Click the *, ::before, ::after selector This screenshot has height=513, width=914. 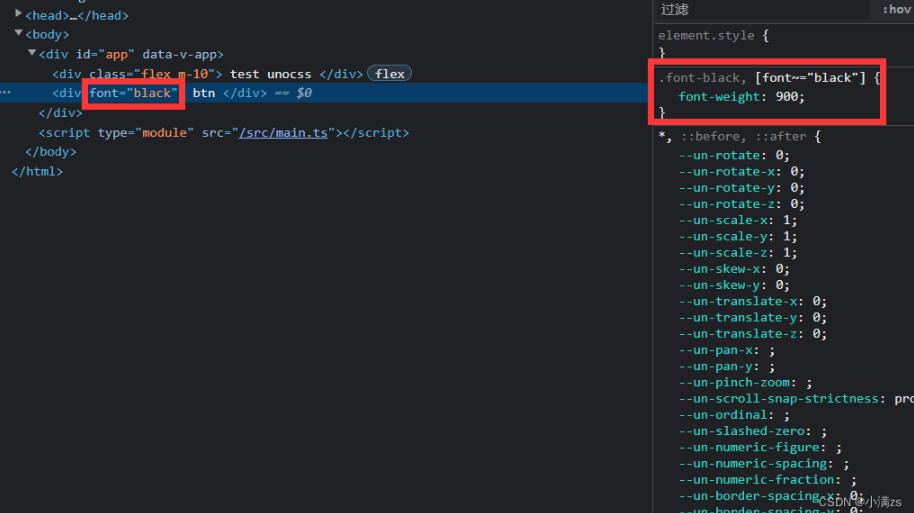coord(733,136)
